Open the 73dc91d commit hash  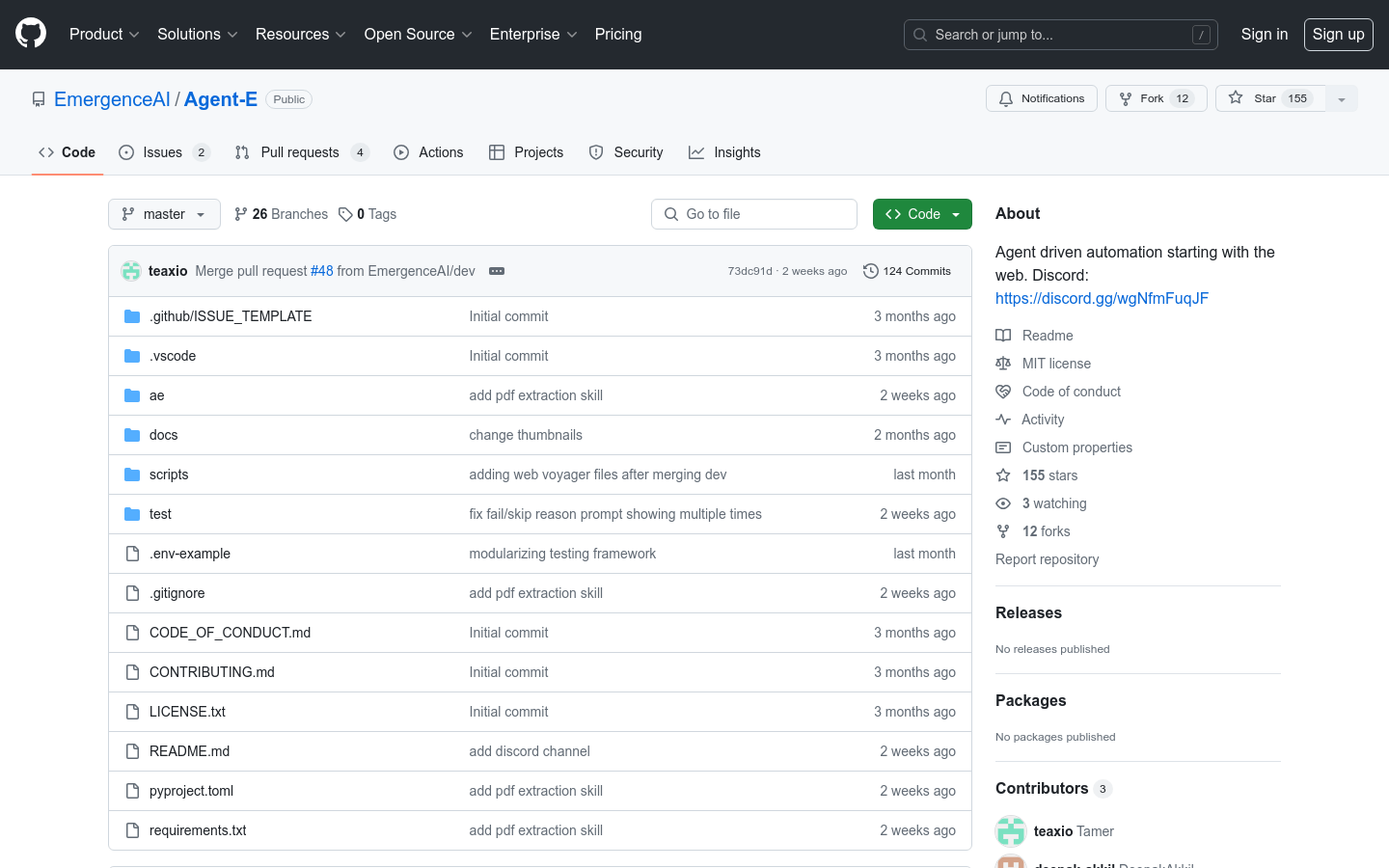pos(749,271)
